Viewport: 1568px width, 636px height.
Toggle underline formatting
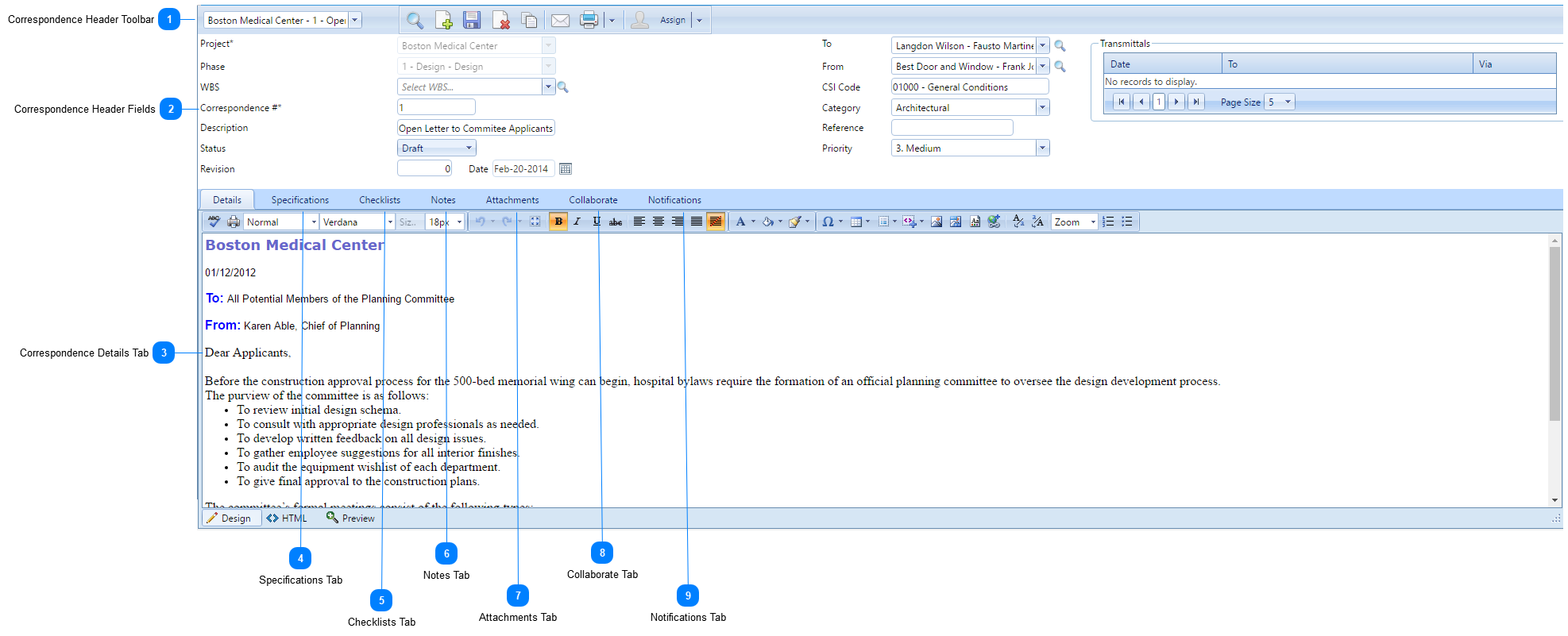click(597, 222)
